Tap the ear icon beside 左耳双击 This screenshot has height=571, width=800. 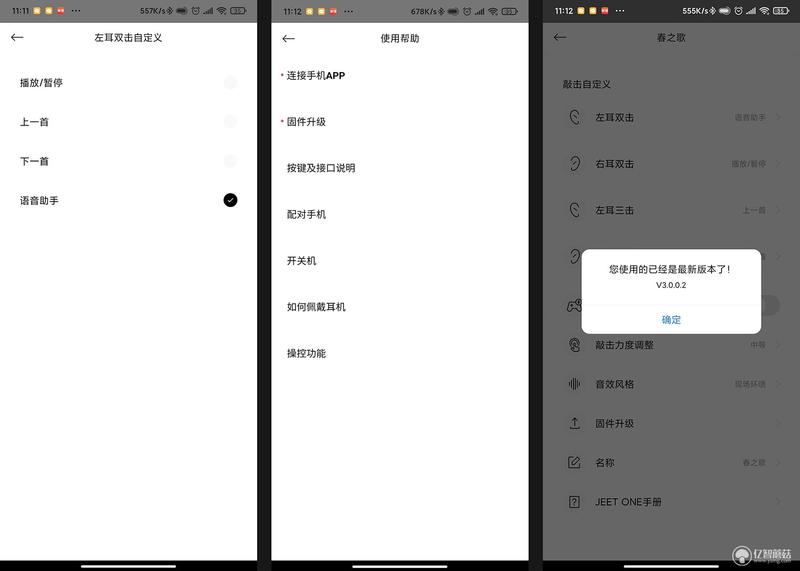click(x=574, y=117)
